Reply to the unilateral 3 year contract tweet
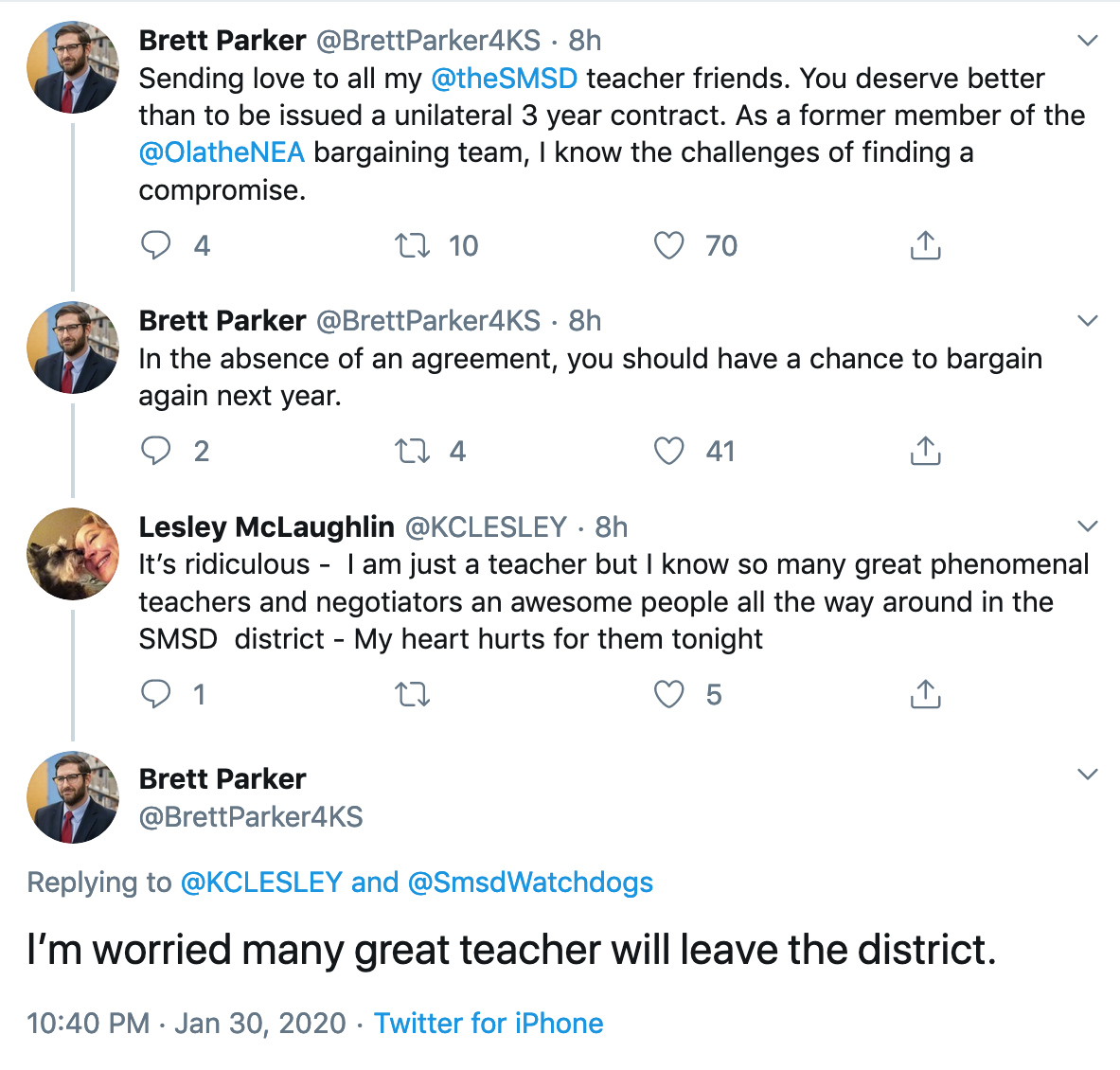This screenshot has width=1120, height=1070. pos(156,245)
